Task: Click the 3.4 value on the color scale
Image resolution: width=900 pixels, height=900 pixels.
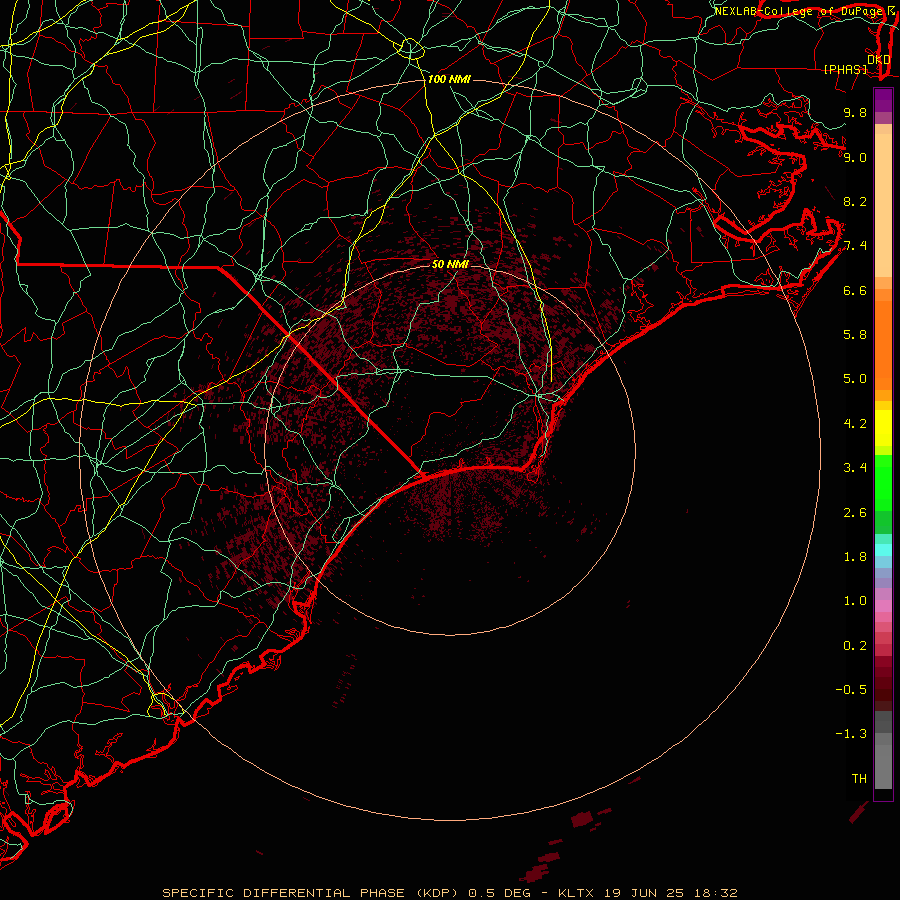Action: click(855, 468)
